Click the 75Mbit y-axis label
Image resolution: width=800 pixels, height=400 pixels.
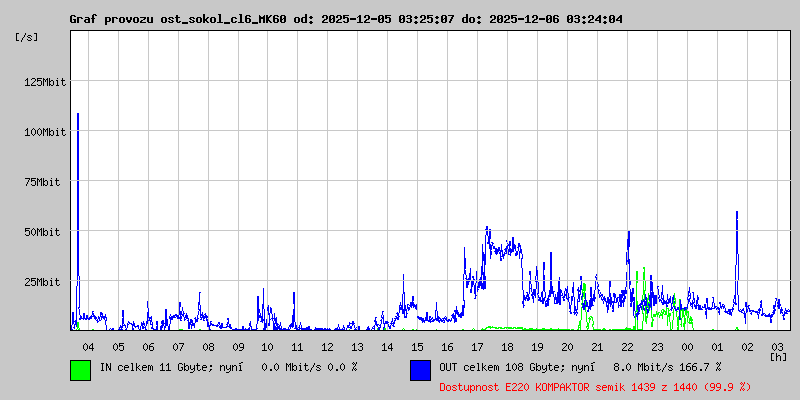47,182
